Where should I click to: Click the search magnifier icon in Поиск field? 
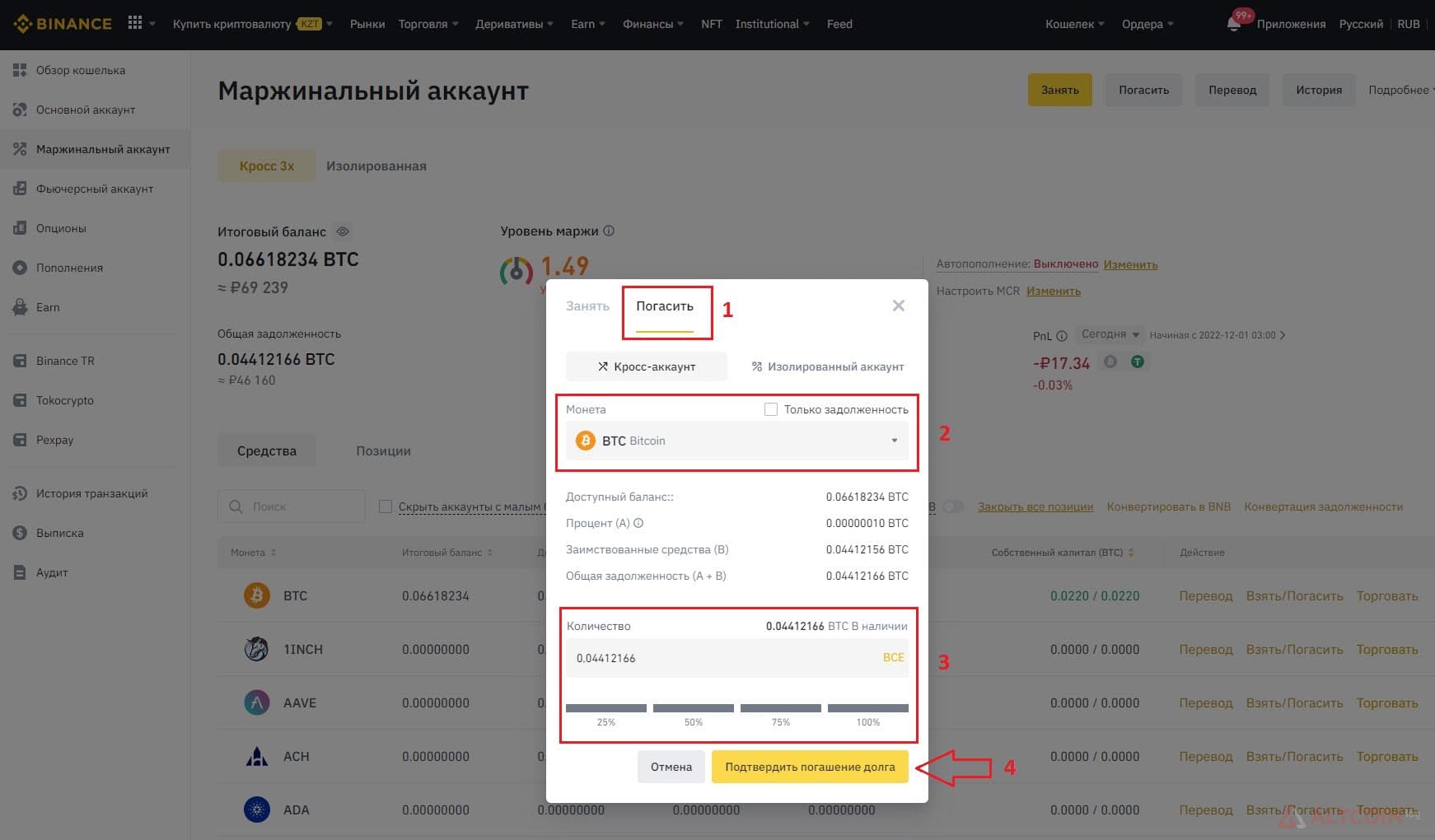coord(236,506)
